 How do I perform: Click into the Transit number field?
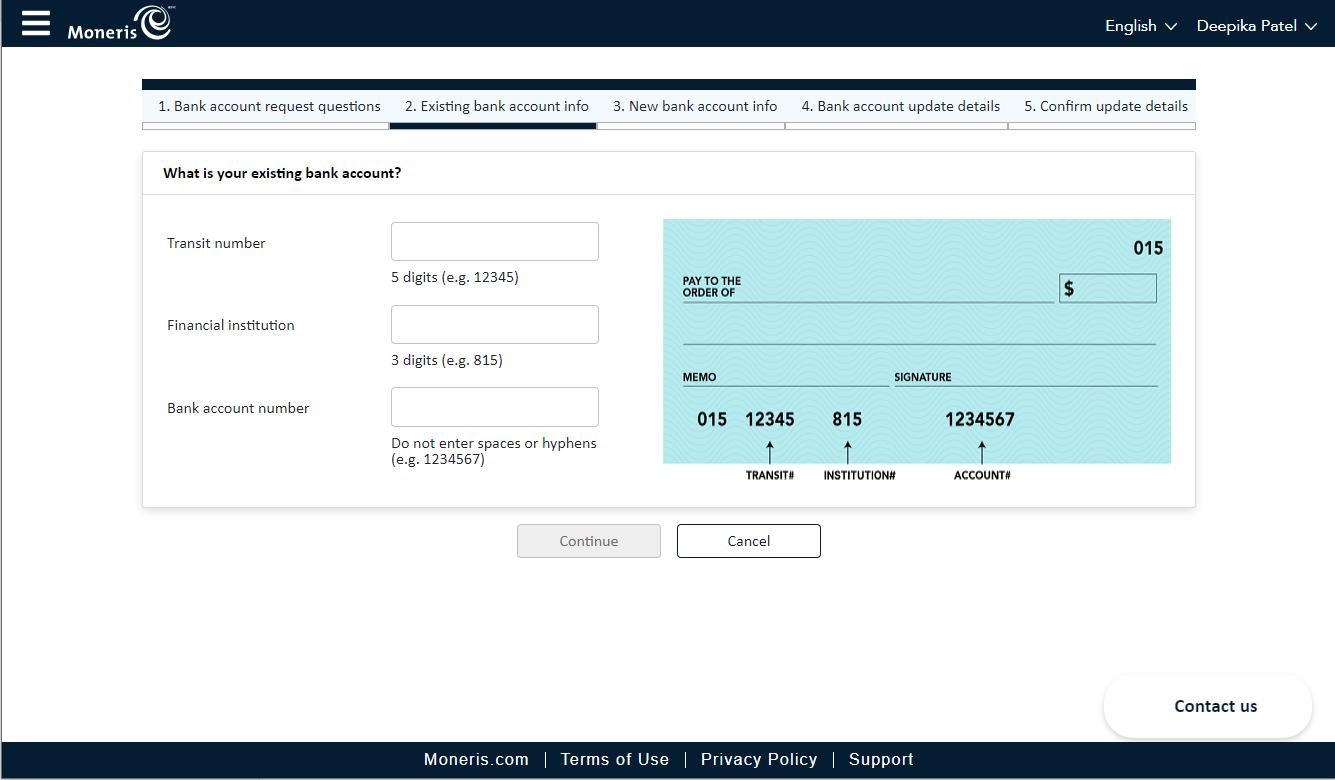point(494,242)
